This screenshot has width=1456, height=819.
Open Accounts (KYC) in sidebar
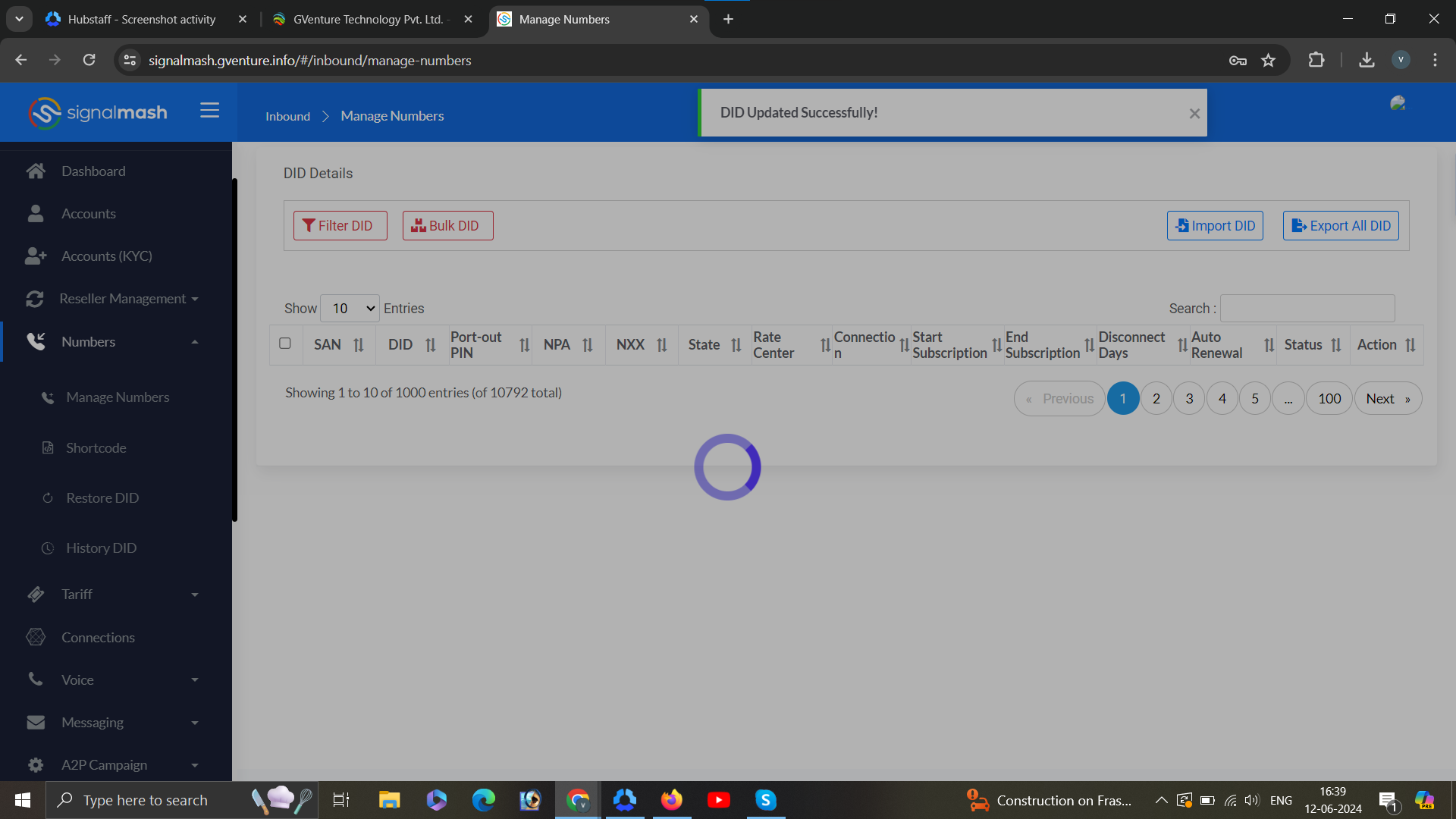tap(106, 256)
